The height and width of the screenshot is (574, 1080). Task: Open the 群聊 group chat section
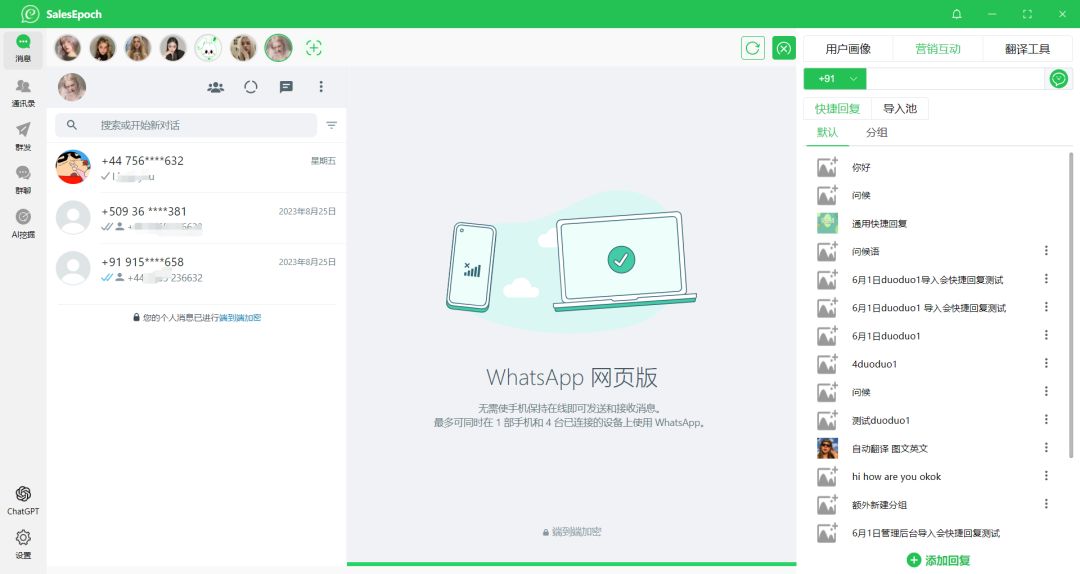pyautogui.click(x=23, y=180)
